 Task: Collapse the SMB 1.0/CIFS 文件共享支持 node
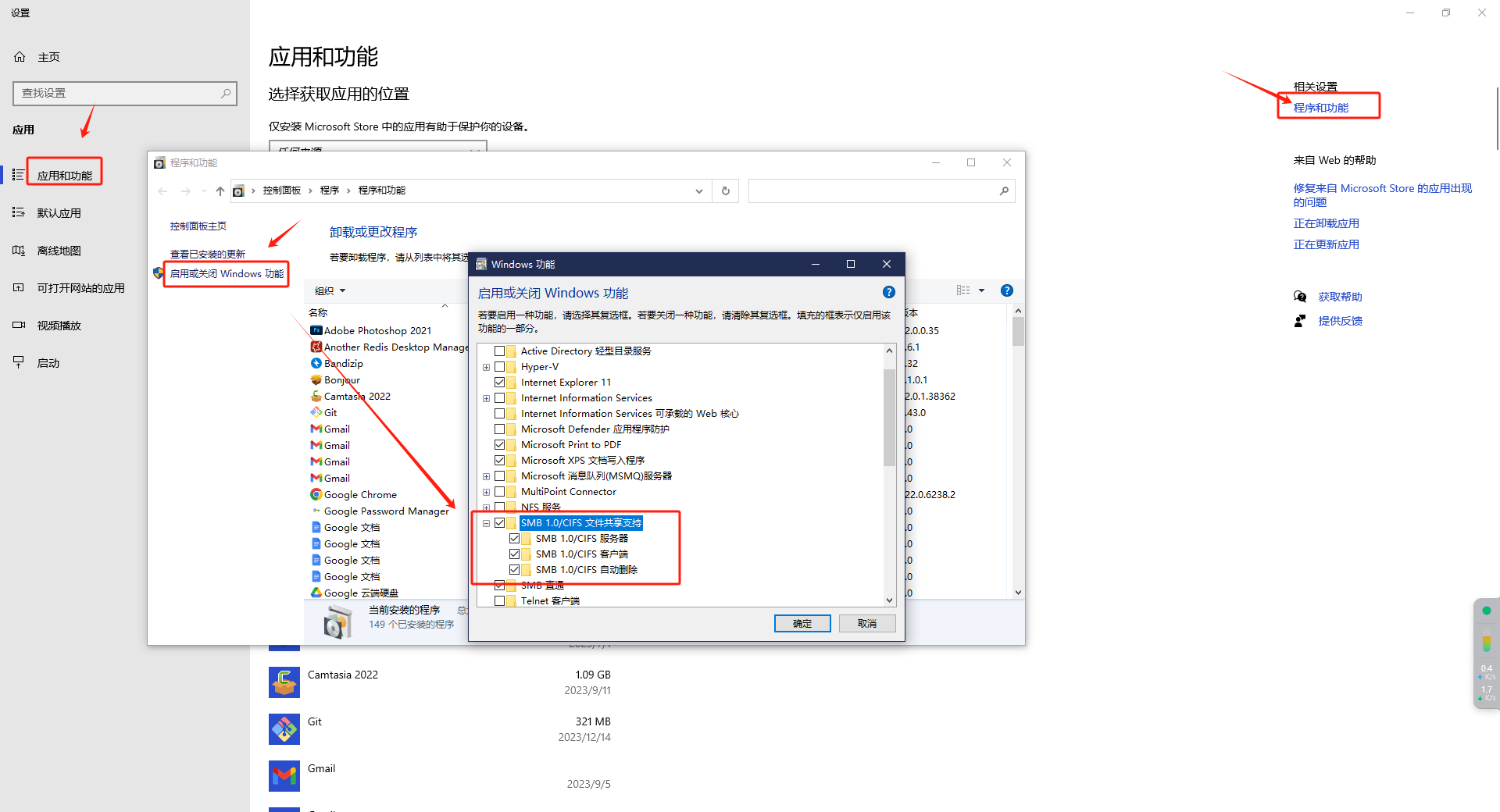click(486, 523)
